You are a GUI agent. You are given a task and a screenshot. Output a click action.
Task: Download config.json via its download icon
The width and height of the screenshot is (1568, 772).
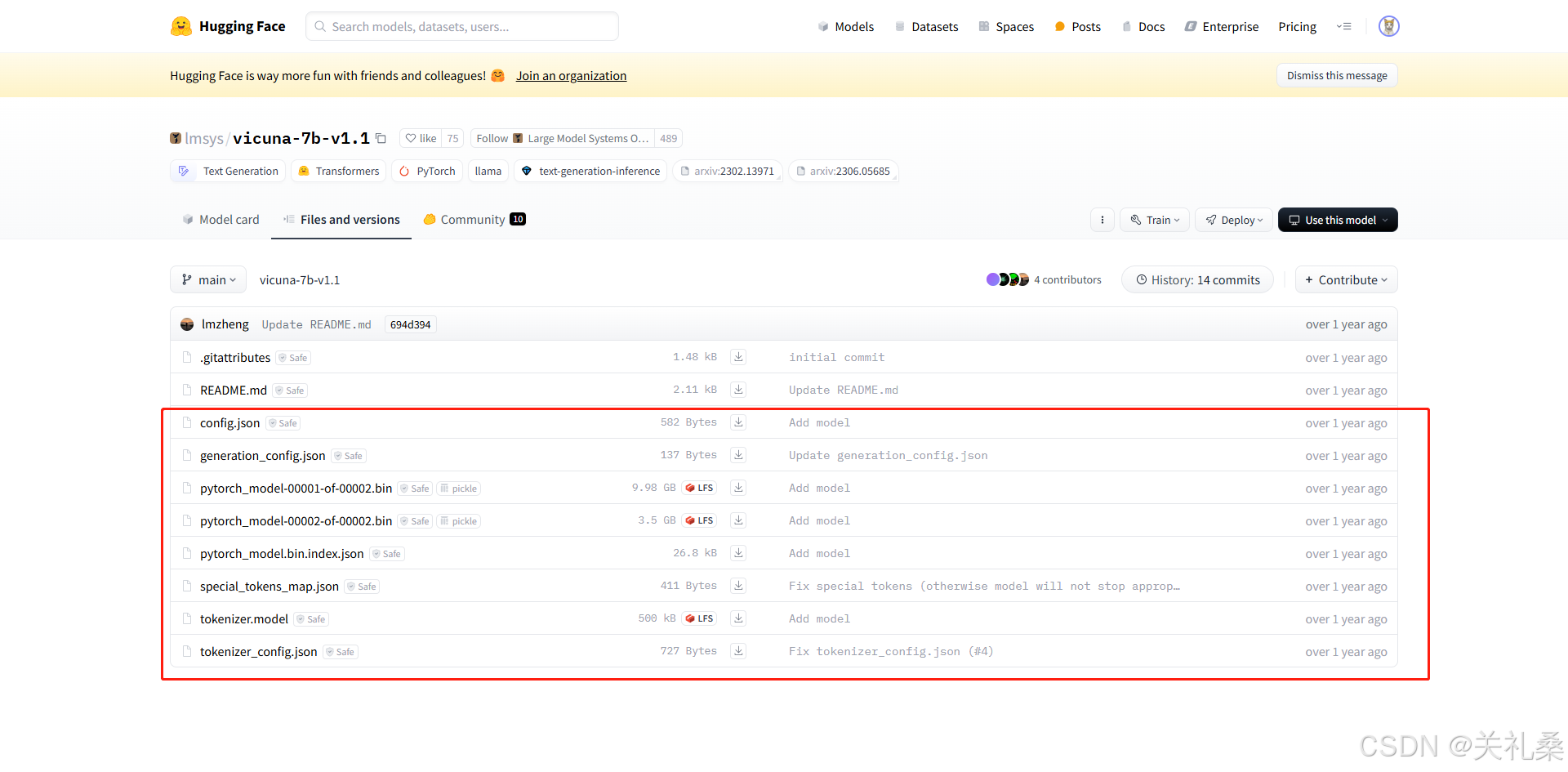point(738,422)
